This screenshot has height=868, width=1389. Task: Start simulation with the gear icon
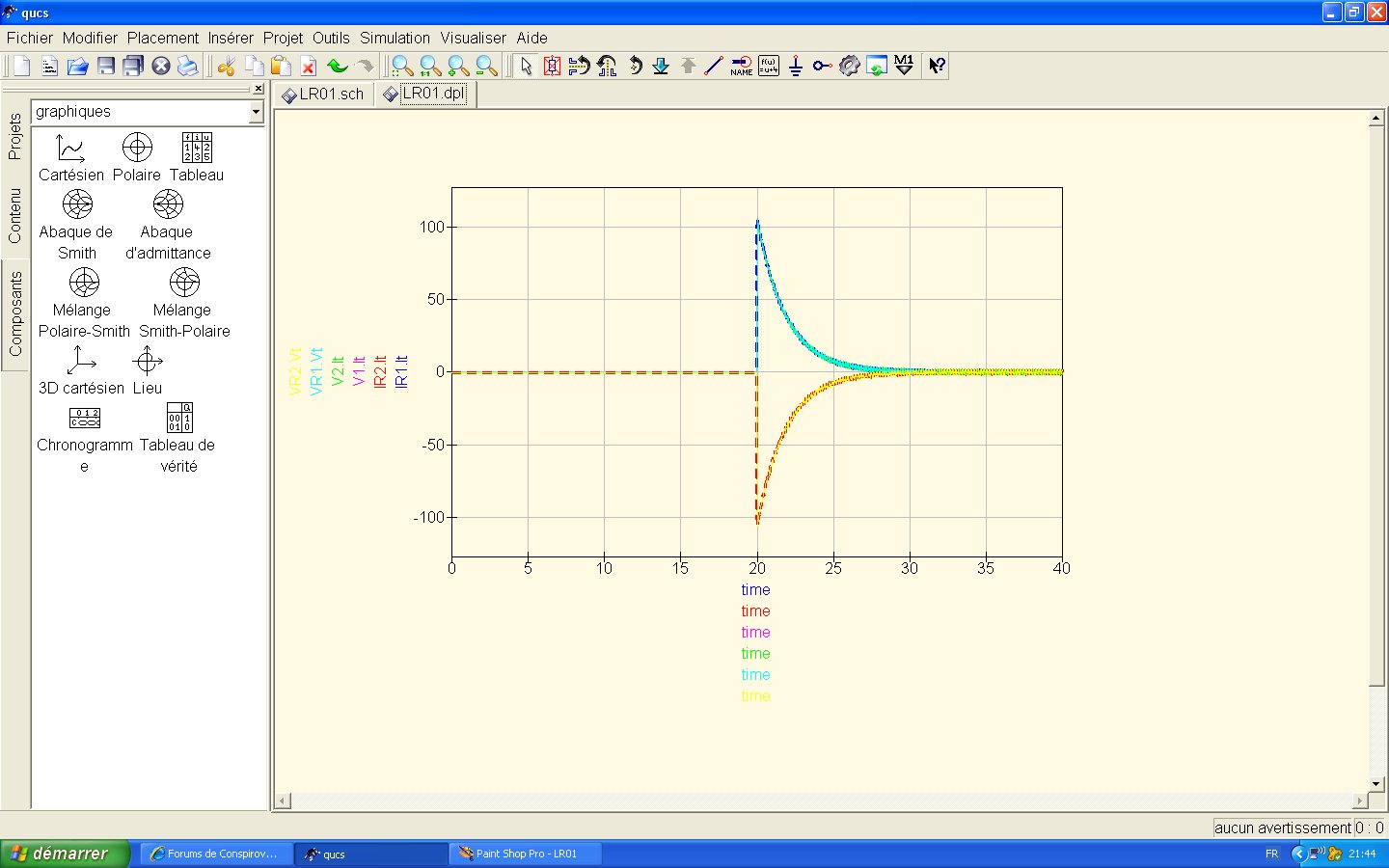849,66
